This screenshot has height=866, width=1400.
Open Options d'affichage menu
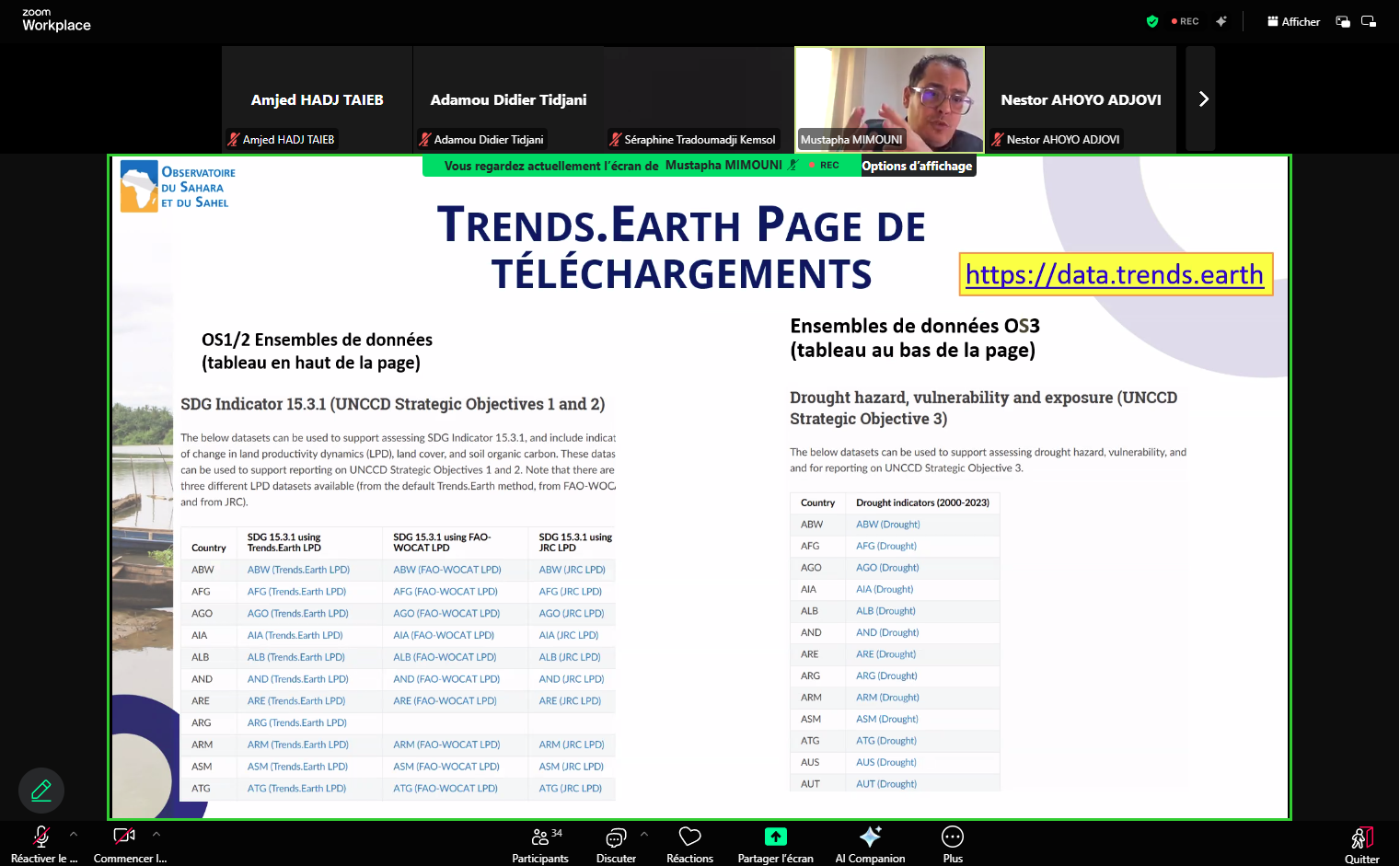tap(918, 166)
